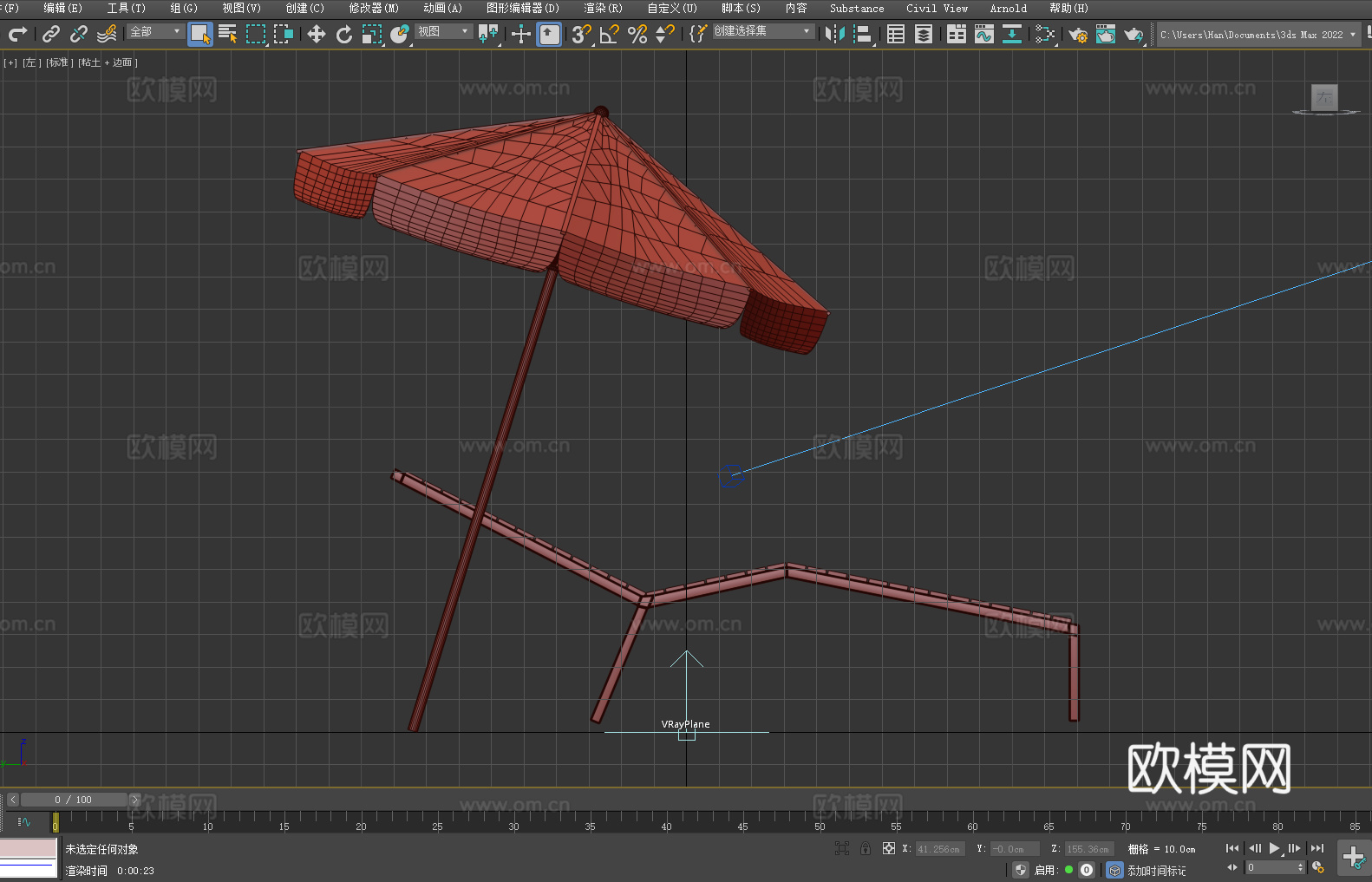
Task: Open the 组(G) menu
Action: (x=184, y=8)
